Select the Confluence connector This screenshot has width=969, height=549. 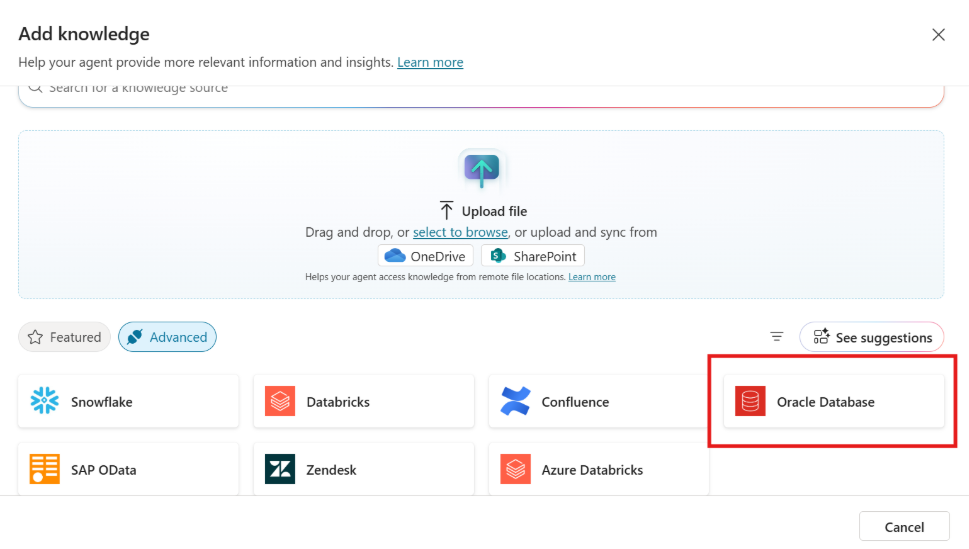599,401
